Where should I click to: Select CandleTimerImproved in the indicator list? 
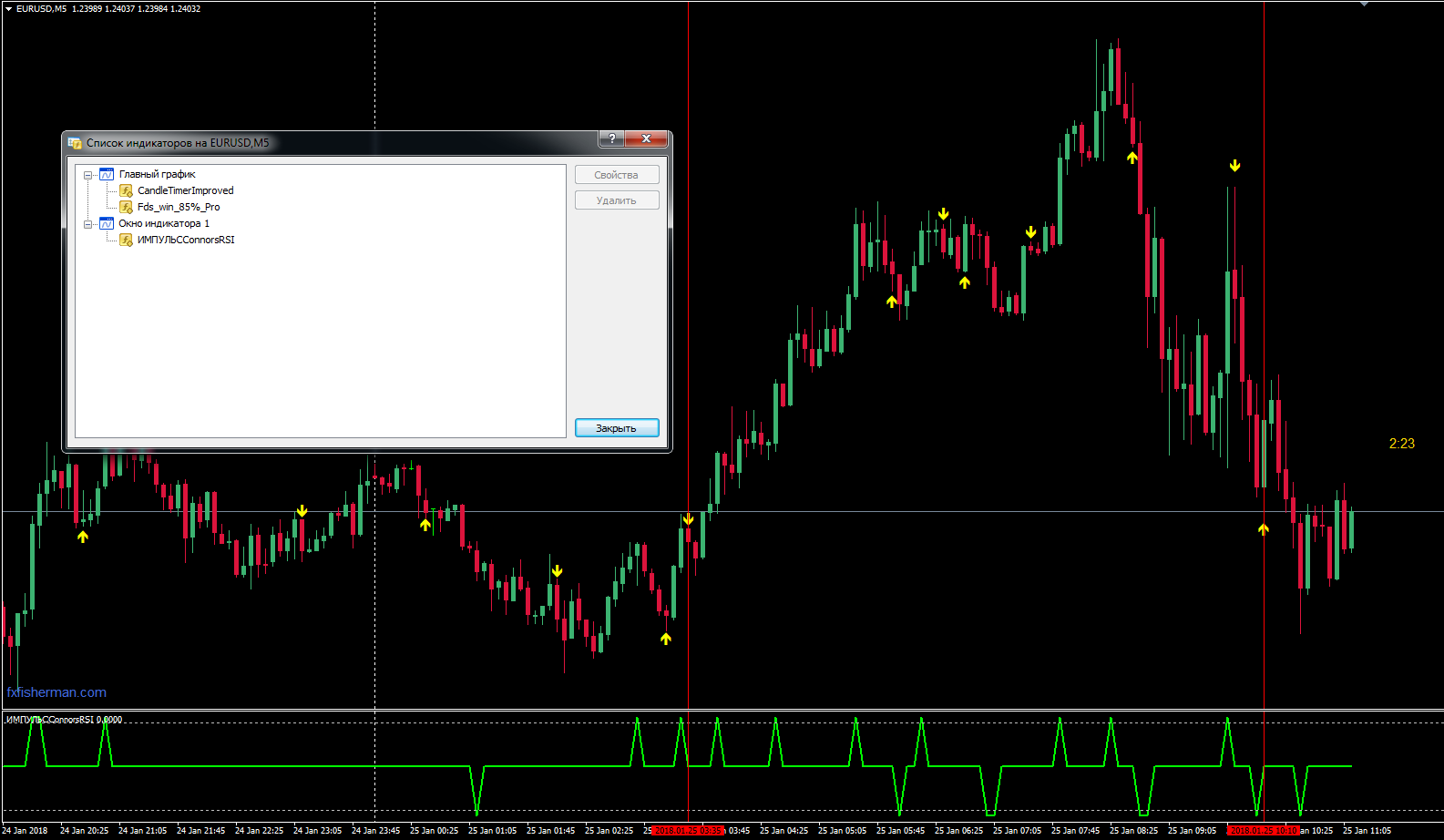tap(186, 190)
